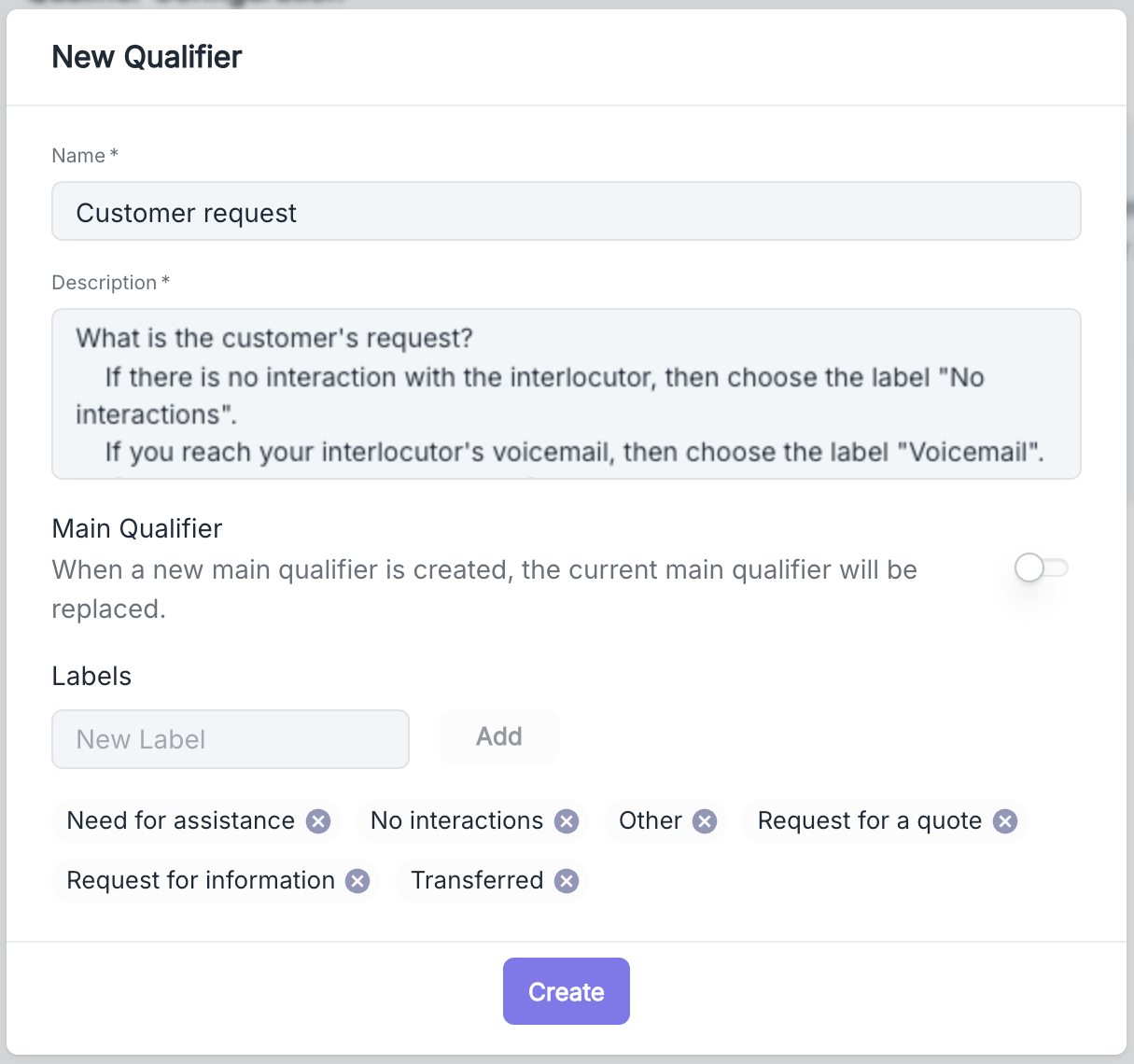Delete the "Transferred" label chip

coord(567,881)
